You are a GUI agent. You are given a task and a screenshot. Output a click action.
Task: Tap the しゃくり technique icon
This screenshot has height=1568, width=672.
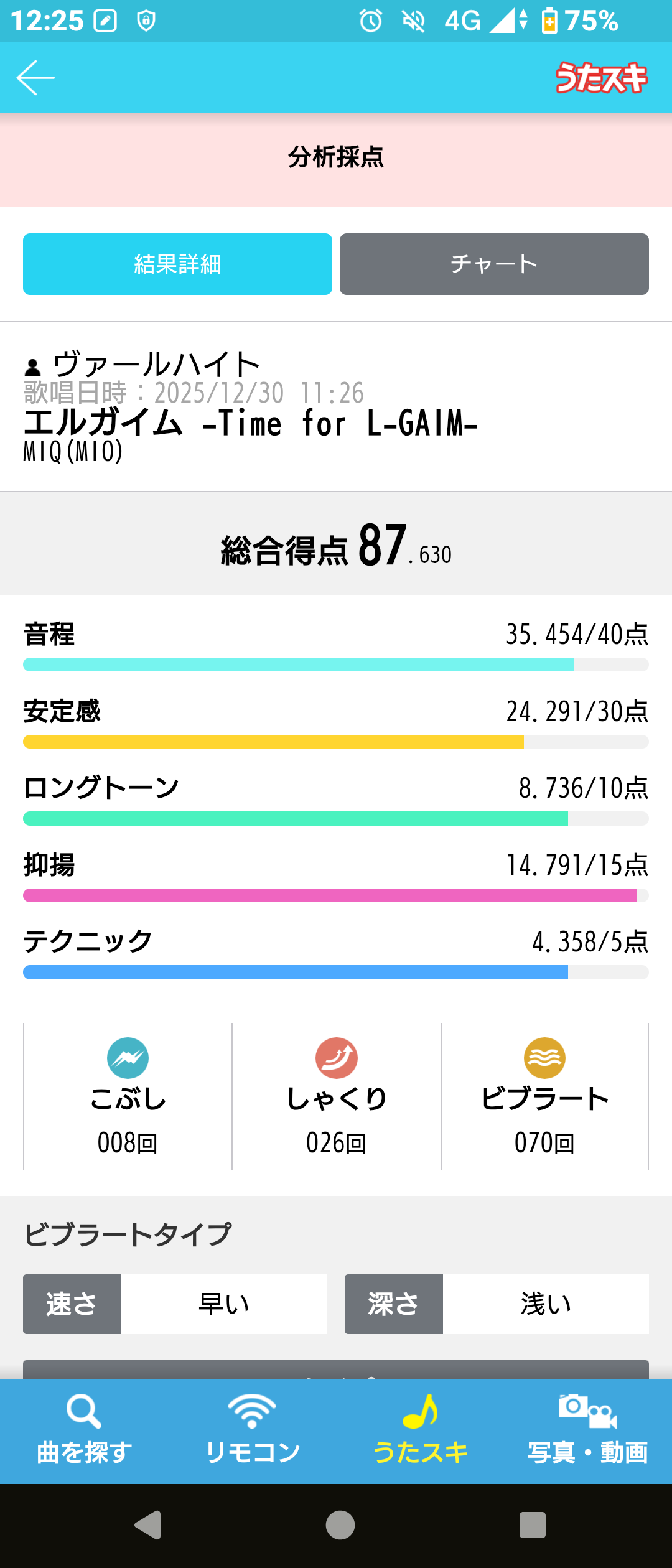[336, 1058]
